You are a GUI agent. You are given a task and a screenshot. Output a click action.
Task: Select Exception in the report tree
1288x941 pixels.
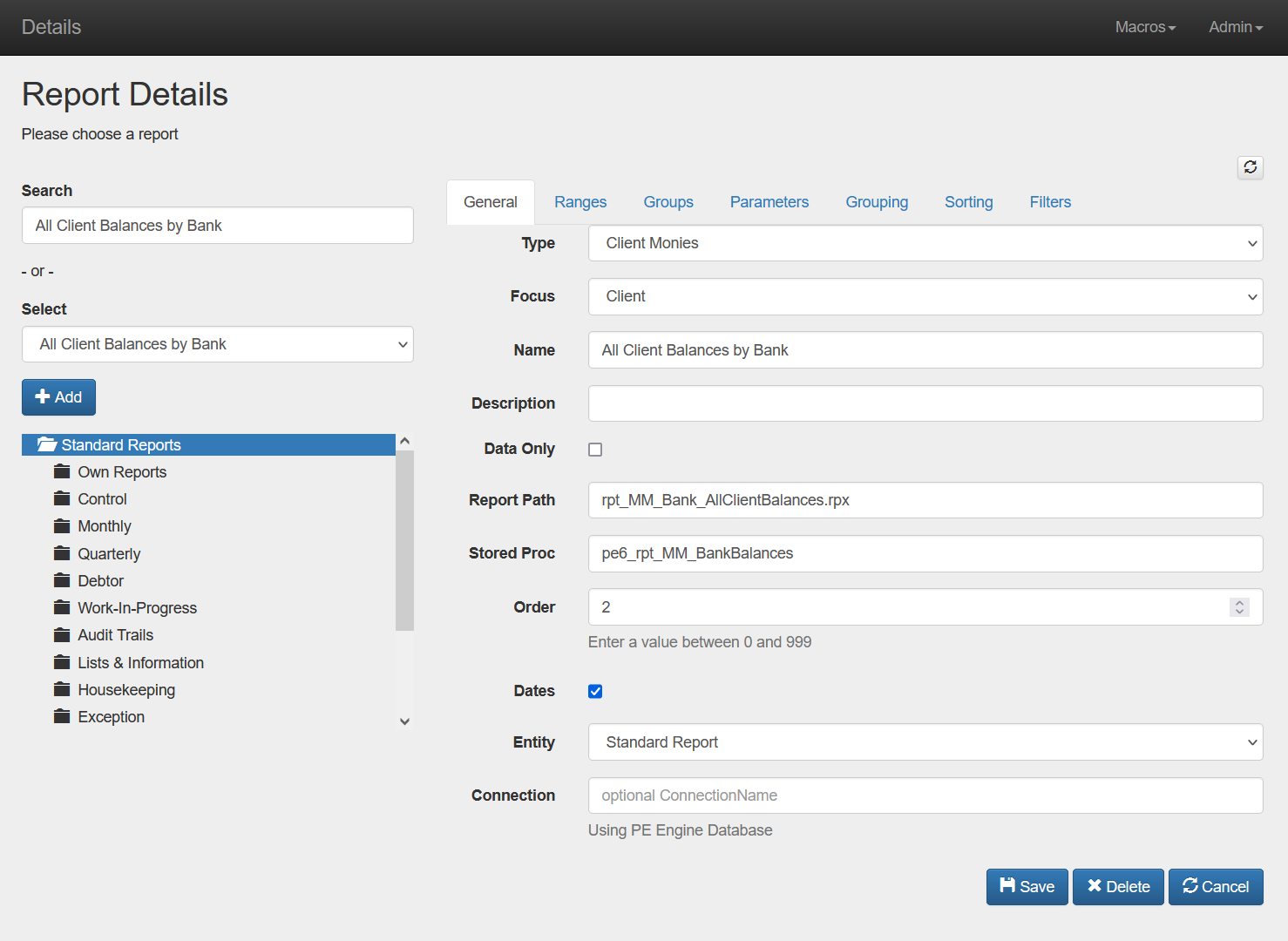point(111,717)
